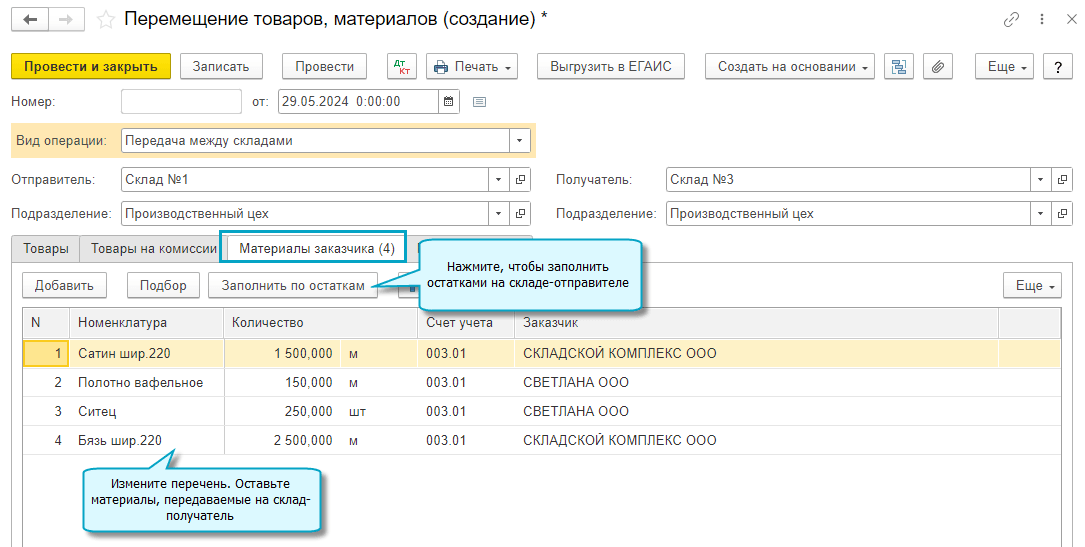Select the Бязь шир.220 table row

(x=125, y=440)
